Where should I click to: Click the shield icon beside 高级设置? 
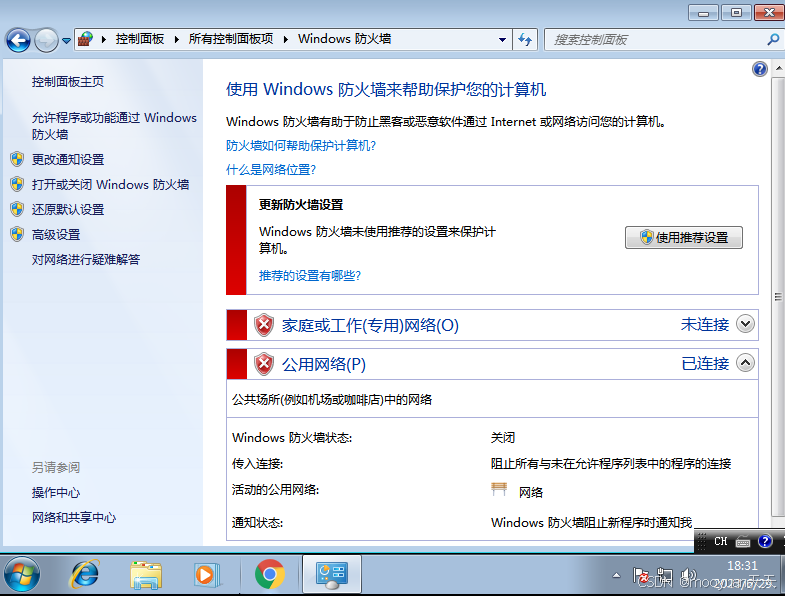tap(17, 234)
